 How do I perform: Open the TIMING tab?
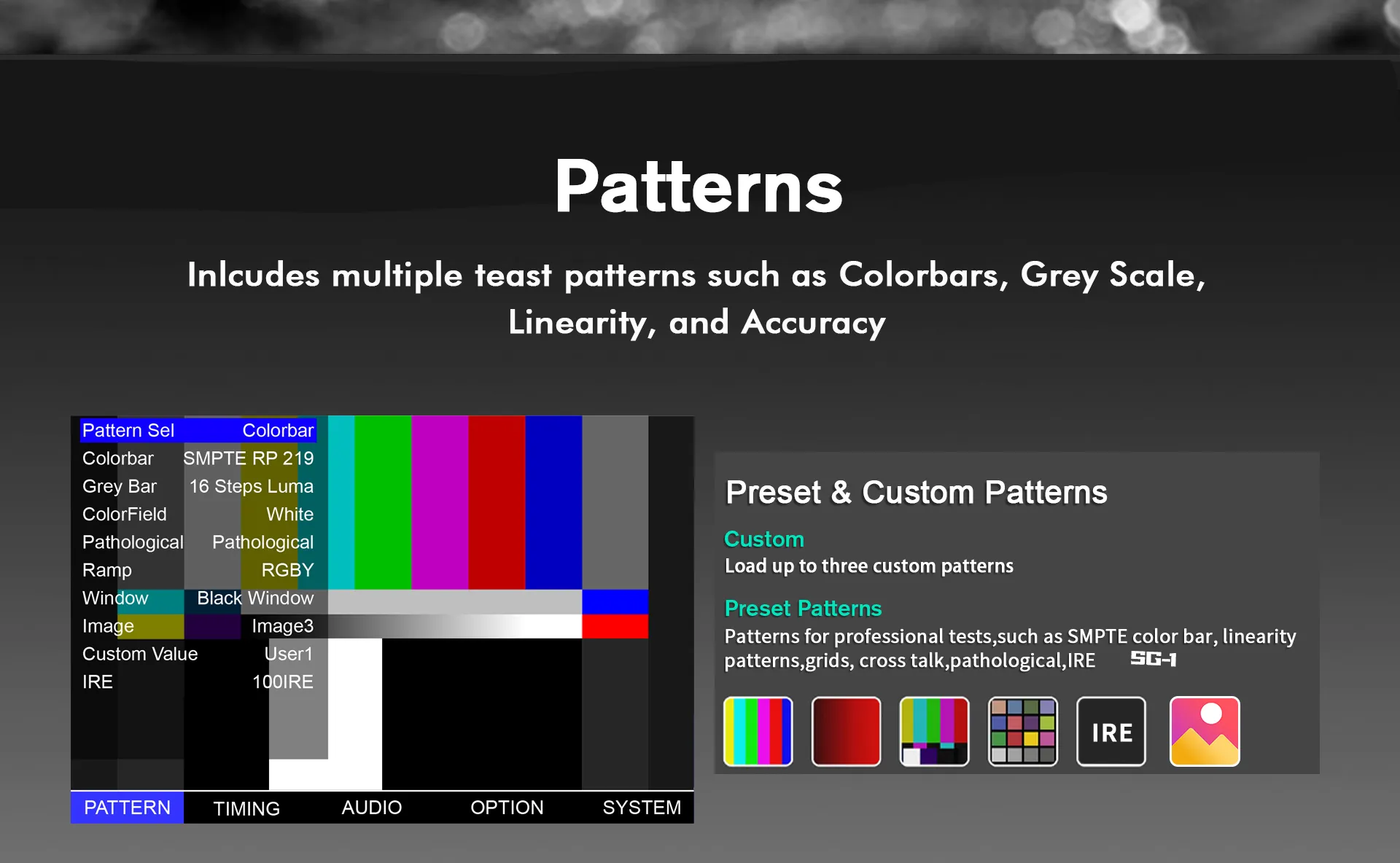pyautogui.click(x=246, y=808)
